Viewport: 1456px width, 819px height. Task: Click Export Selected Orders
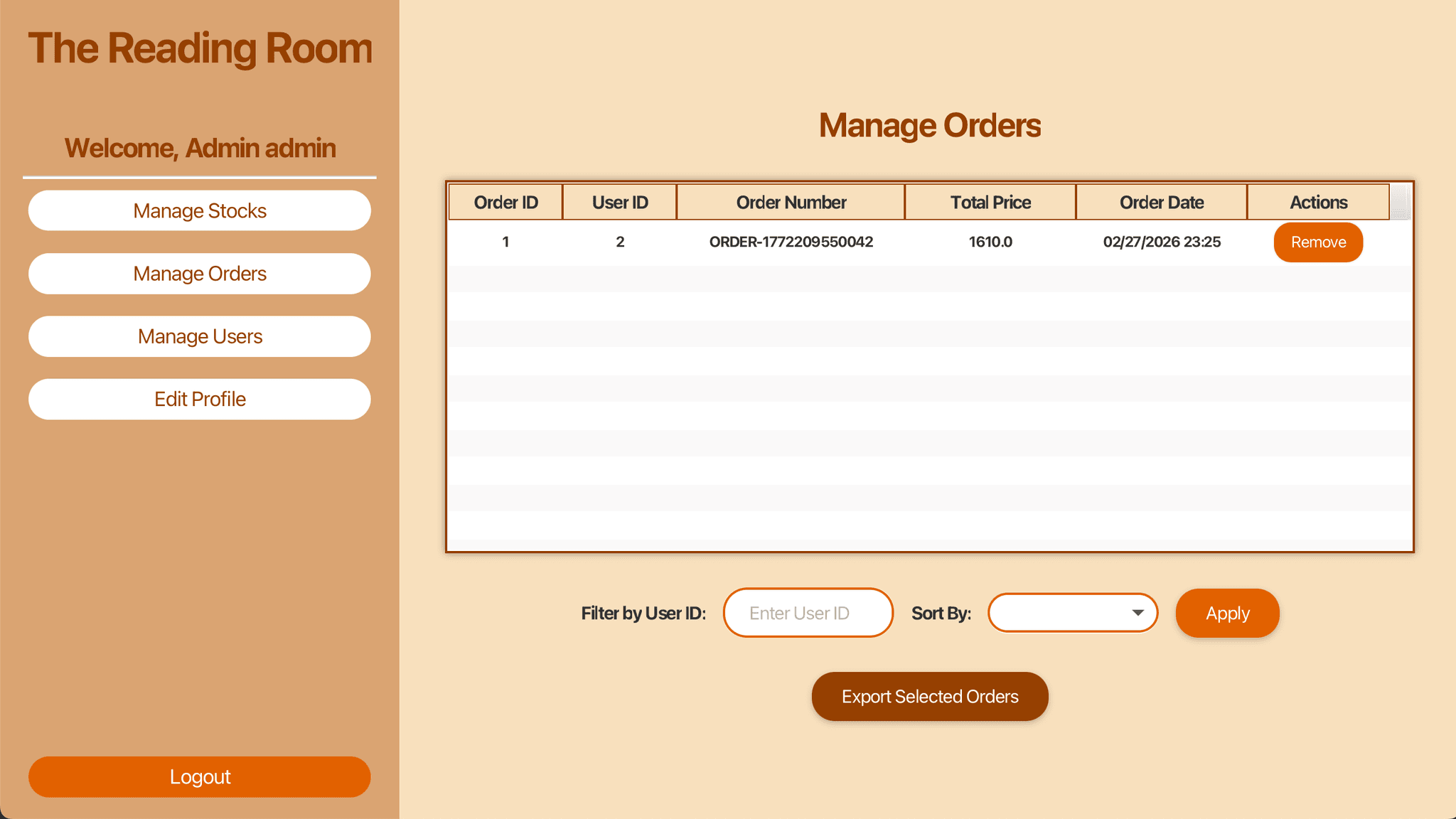click(929, 697)
